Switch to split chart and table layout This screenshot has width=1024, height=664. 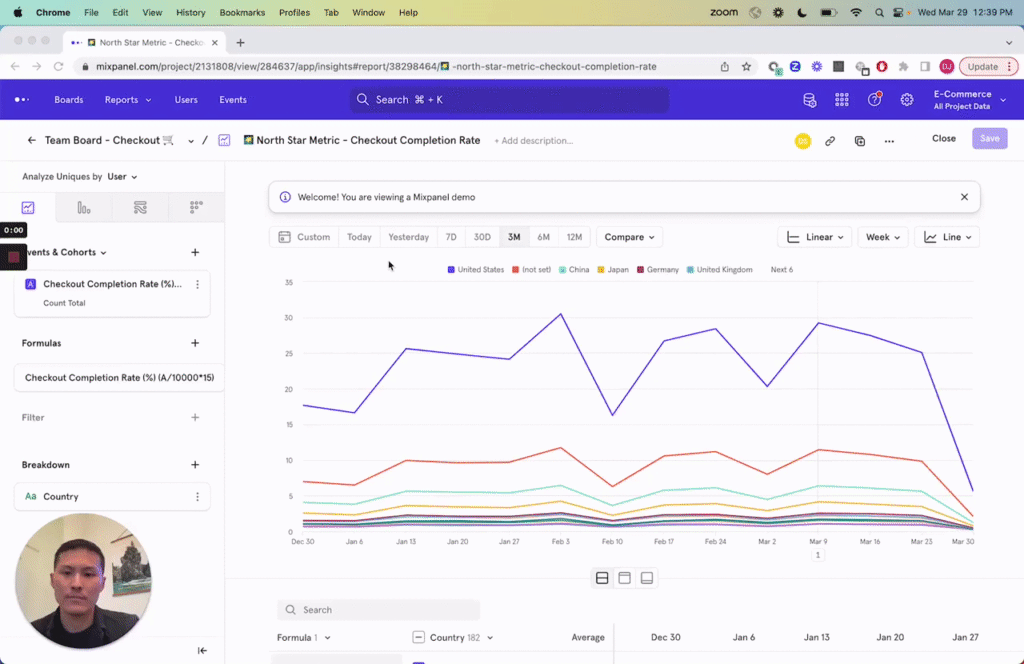click(x=602, y=578)
